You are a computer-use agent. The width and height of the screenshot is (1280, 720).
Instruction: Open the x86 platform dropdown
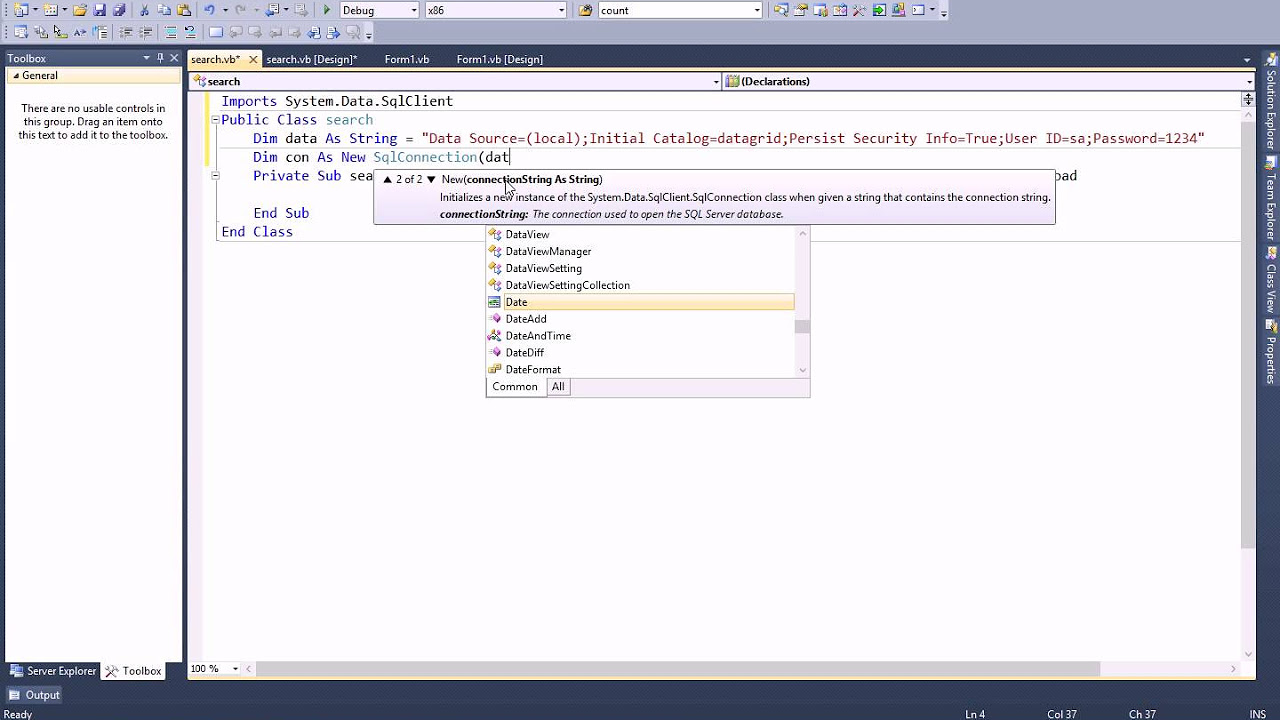(561, 10)
